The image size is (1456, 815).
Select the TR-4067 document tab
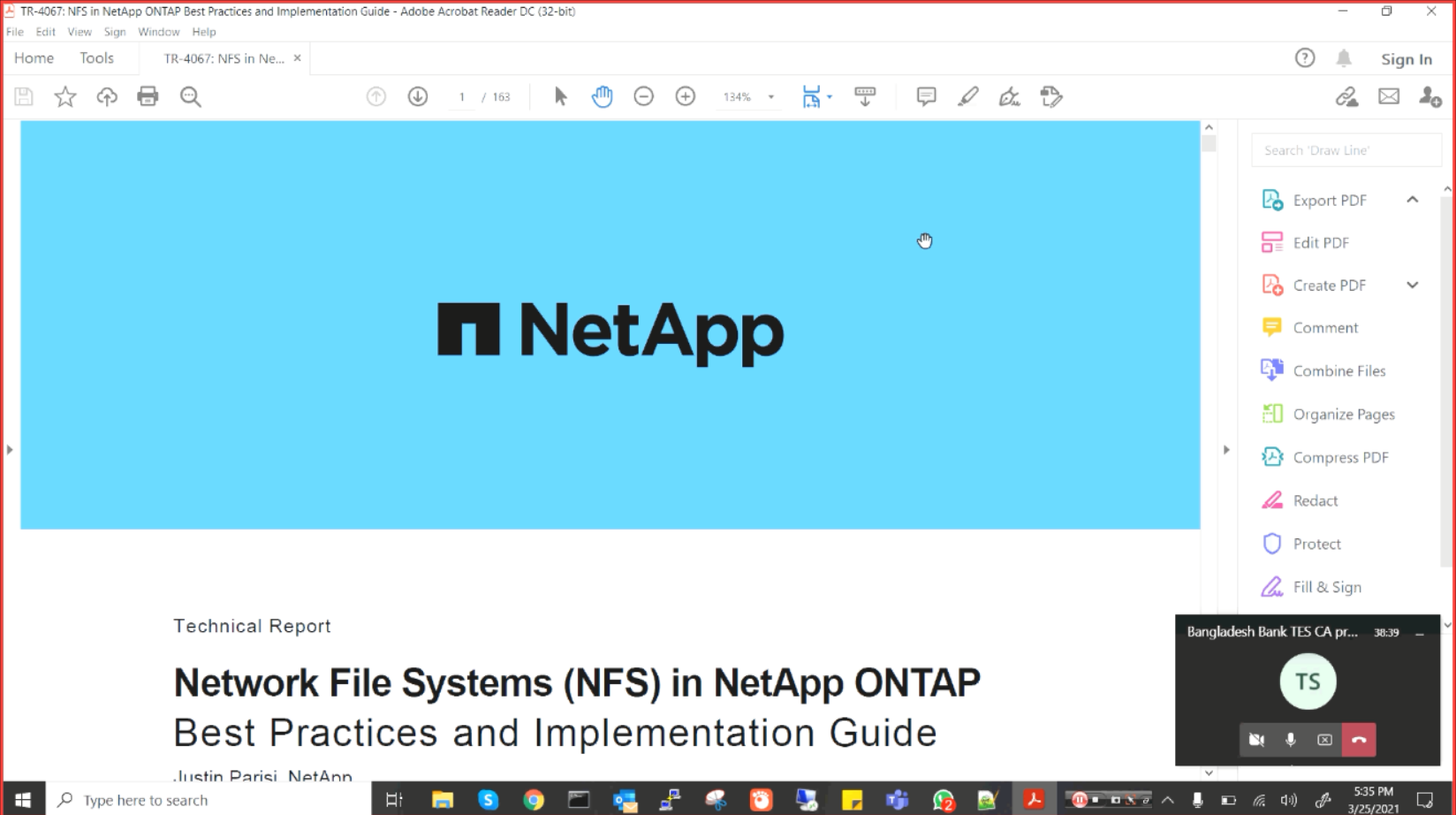point(224,58)
